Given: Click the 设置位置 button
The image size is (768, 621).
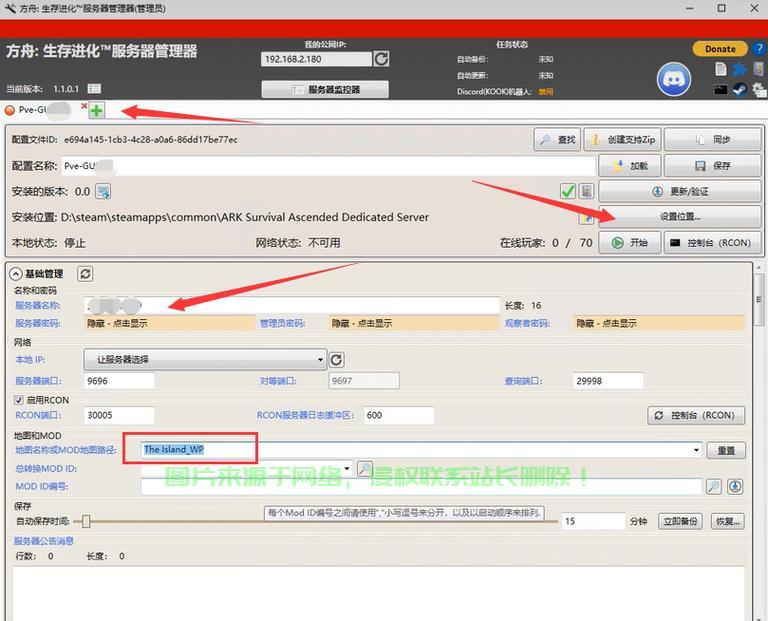Looking at the screenshot, I should [680, 216].
